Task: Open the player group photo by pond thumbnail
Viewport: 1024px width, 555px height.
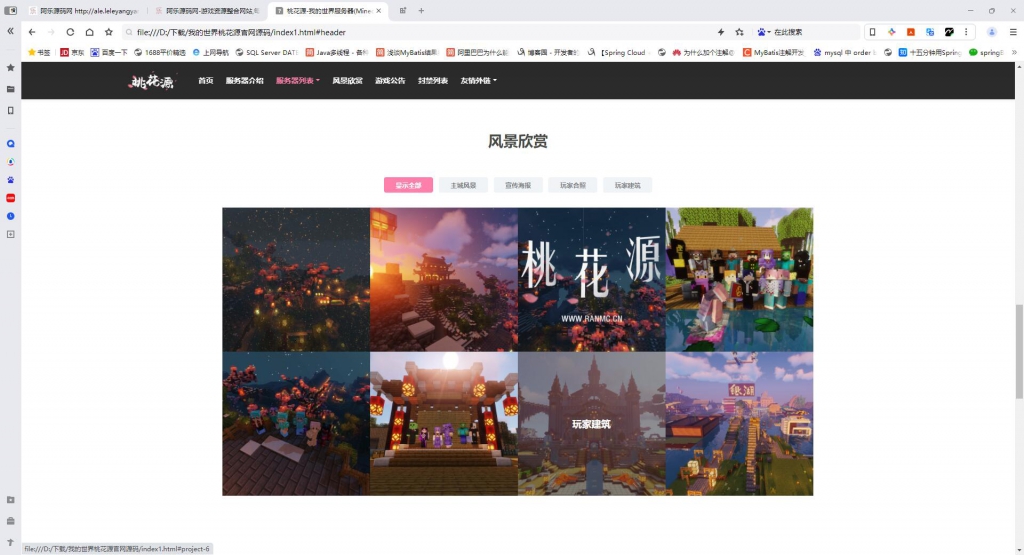Action: point(739,279)
